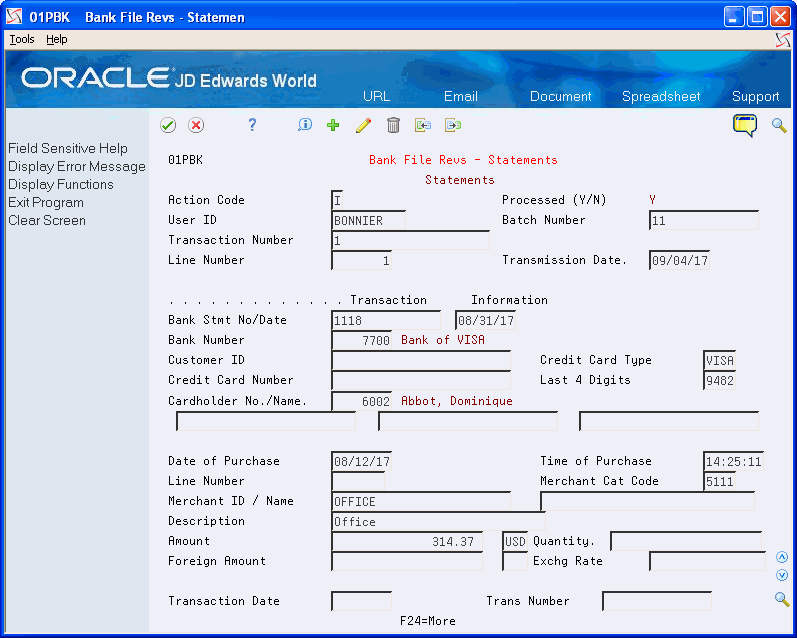Screen dimensions: 797x638
Task: Click the empty Credit Card Number field
Action: tap(421, 380)
